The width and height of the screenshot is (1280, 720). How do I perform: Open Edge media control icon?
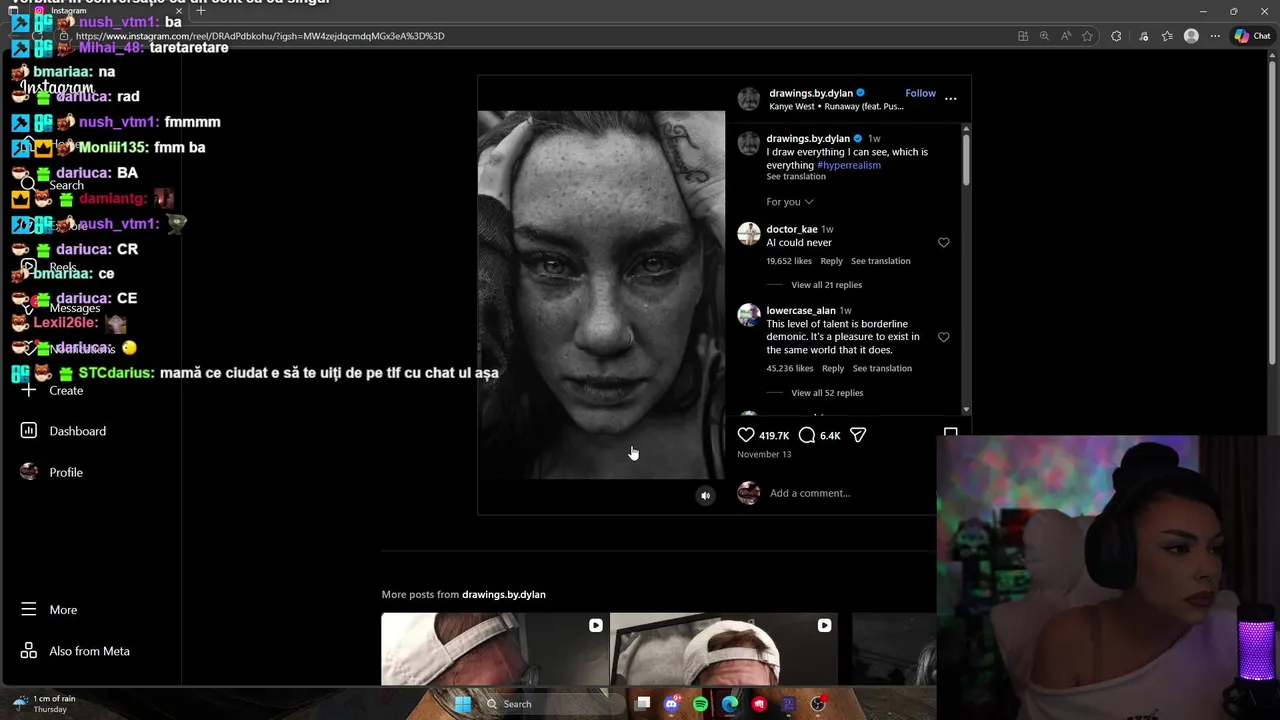coord(1143,36)
